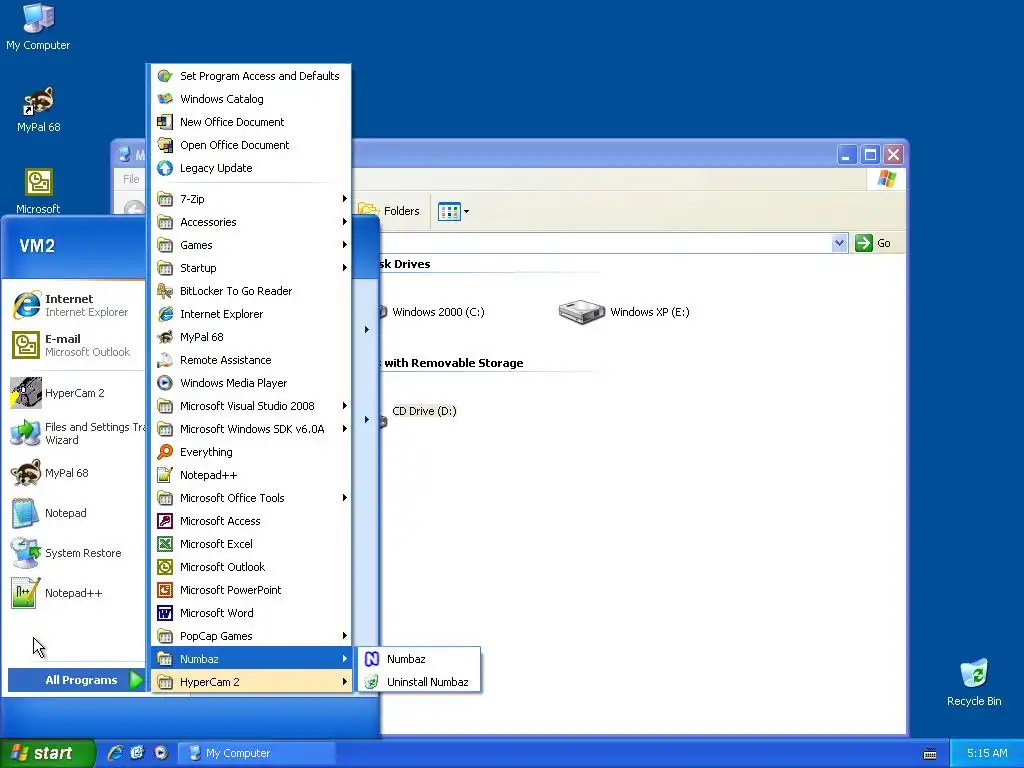The image size is (1024, 768).
Task: Expand PopCap Games folder
Action: click(x=251, y=636)
